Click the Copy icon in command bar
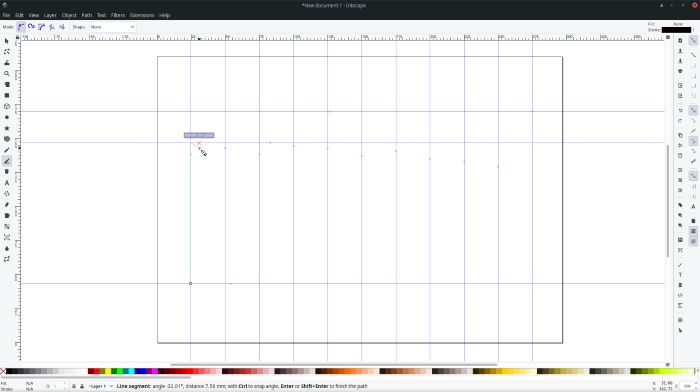Screen dimensions: 700x392 (680, 135)
